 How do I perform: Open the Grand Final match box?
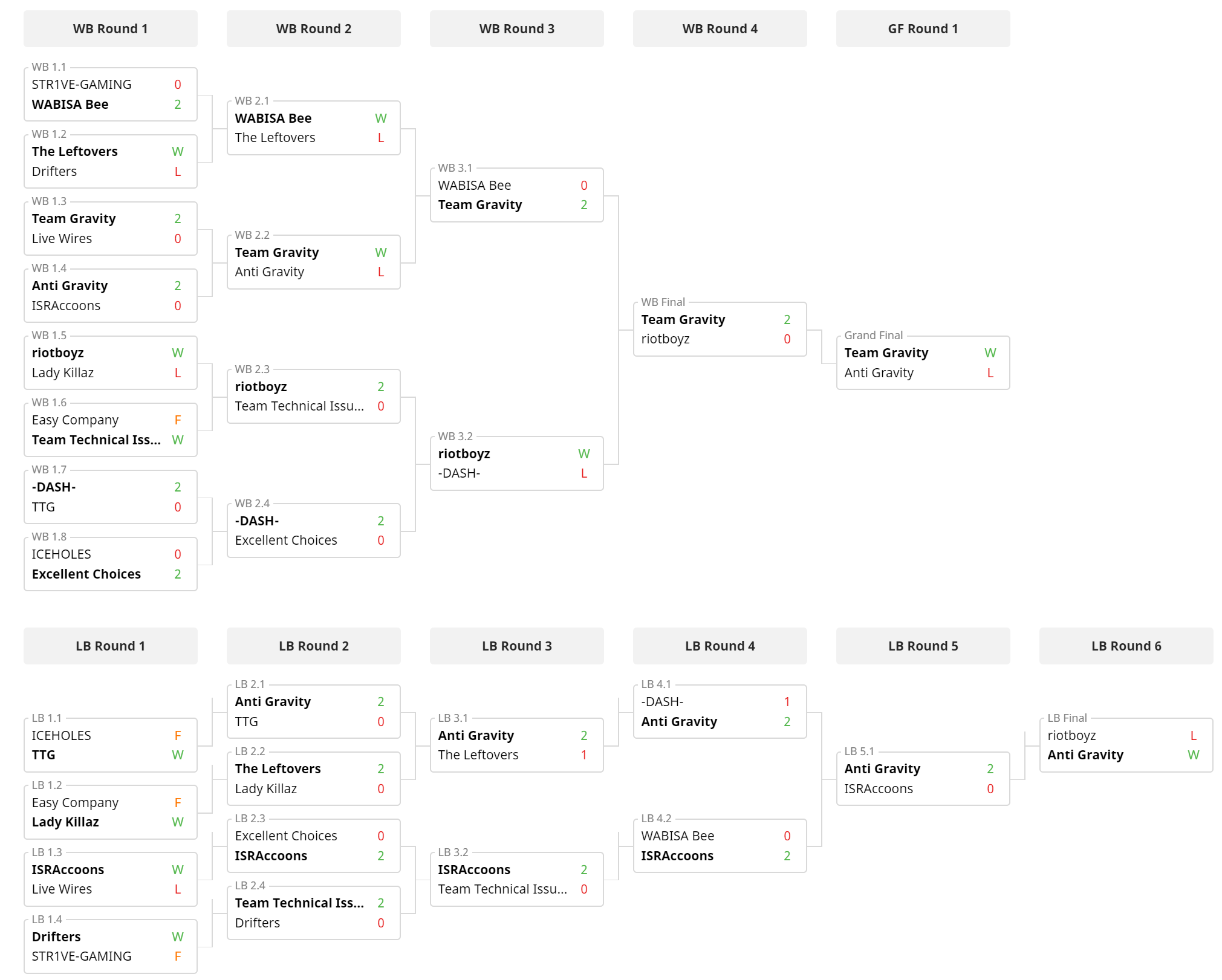tap(923, 363)
